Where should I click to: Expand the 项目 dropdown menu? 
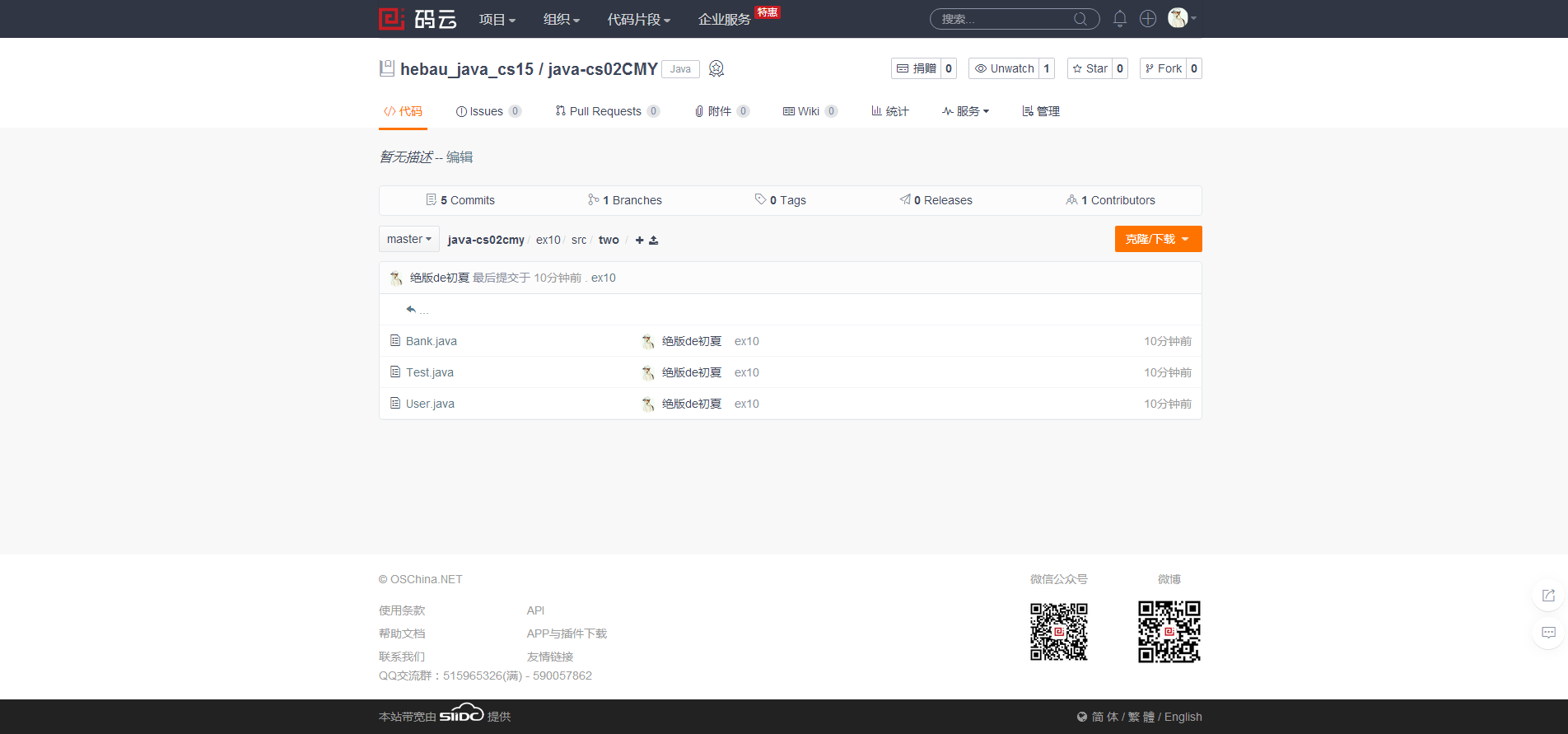pyautogui.click(x=497, y=19)
